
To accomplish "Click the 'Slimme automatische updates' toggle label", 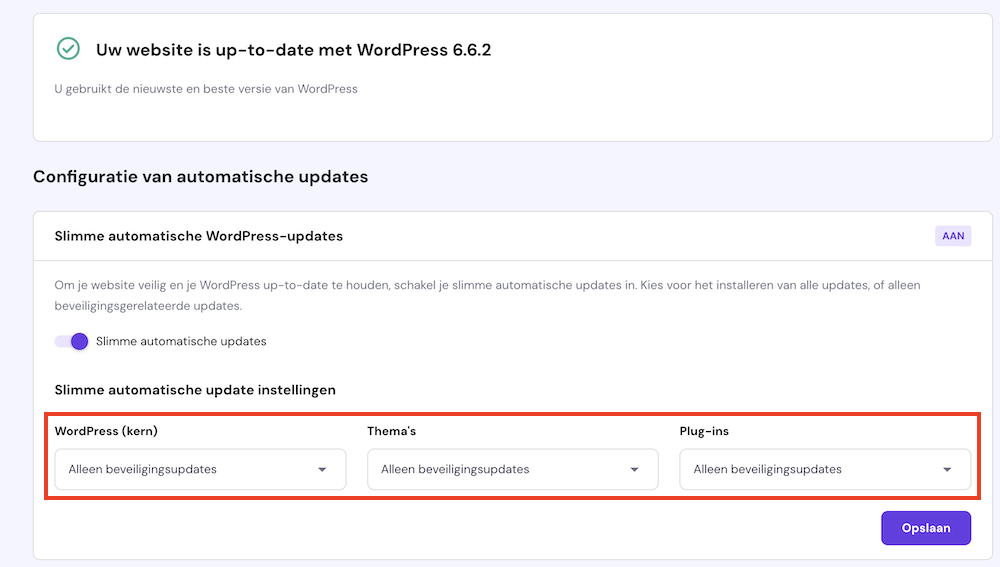I will [181, 341].
